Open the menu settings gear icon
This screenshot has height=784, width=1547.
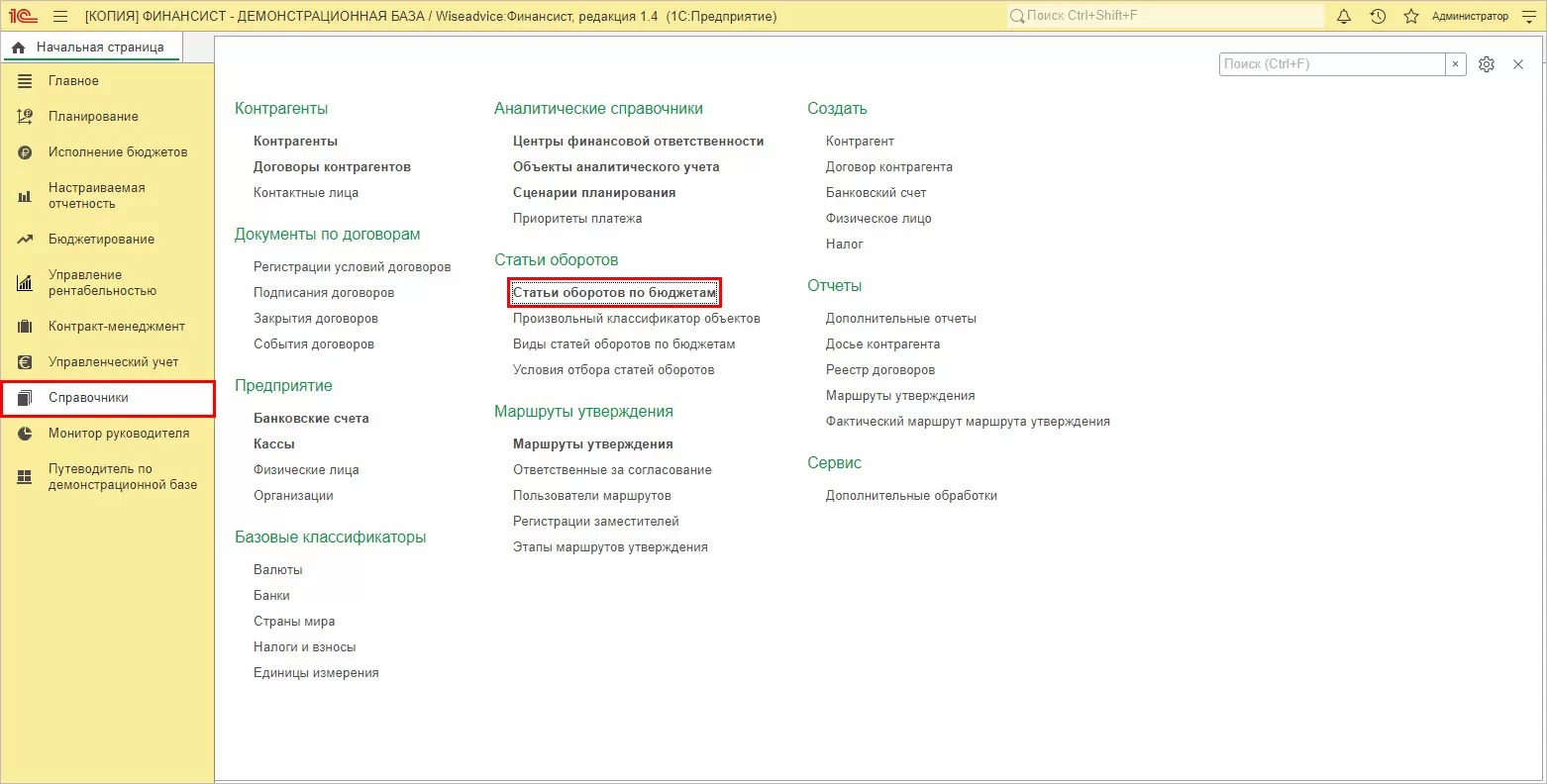(x=1487, y=64)
